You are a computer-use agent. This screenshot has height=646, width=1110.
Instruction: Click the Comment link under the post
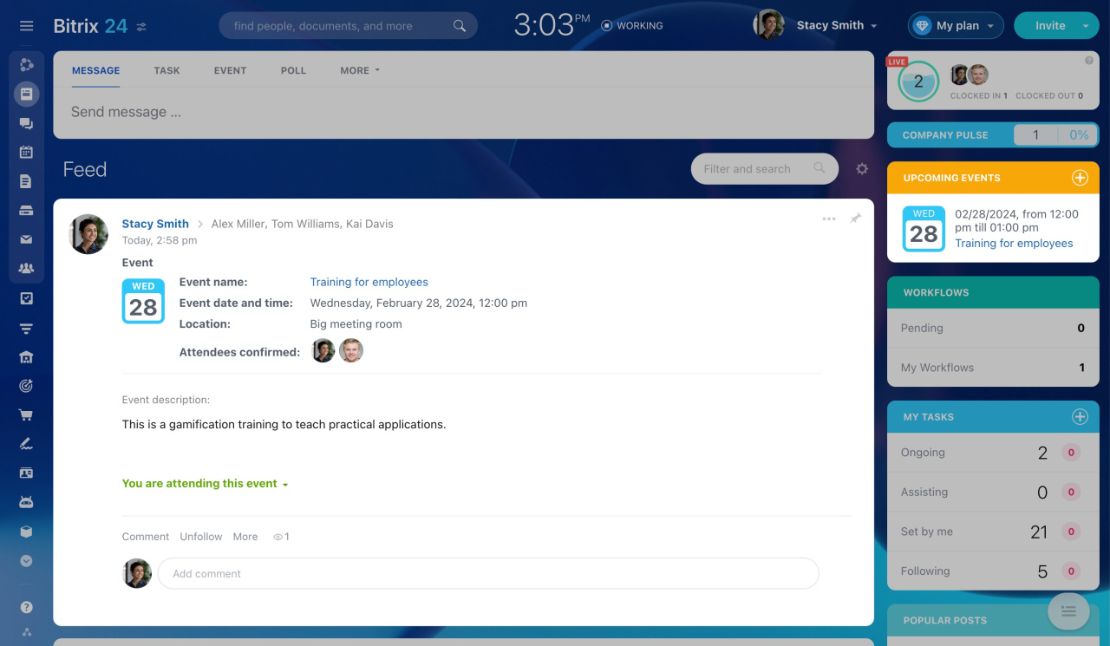click(x=145, y=536)
